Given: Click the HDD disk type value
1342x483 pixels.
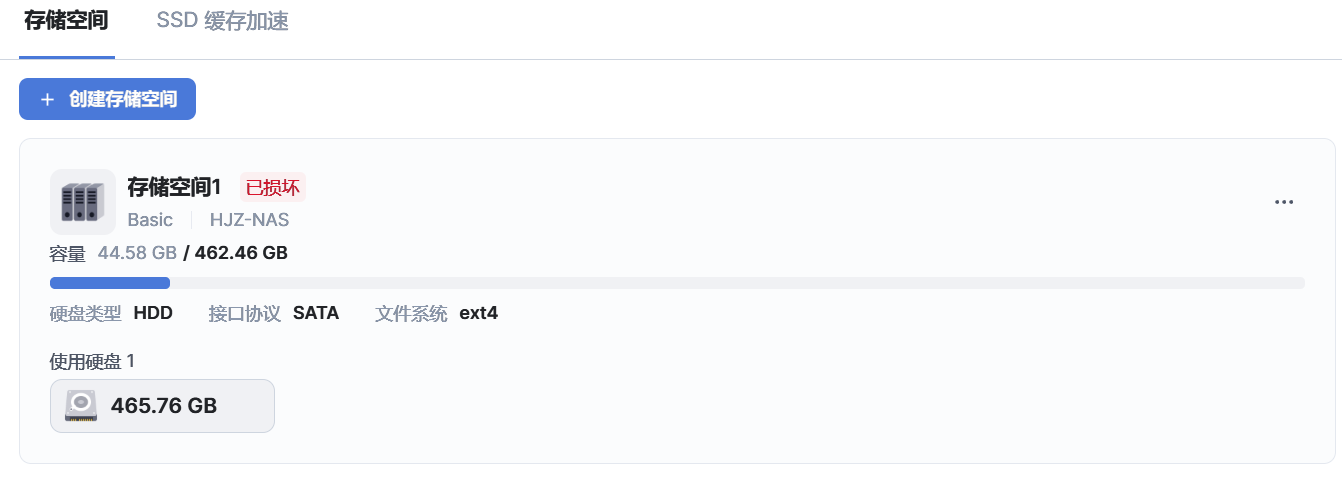Looking at the screenshot, I should (x=153, y=313).
